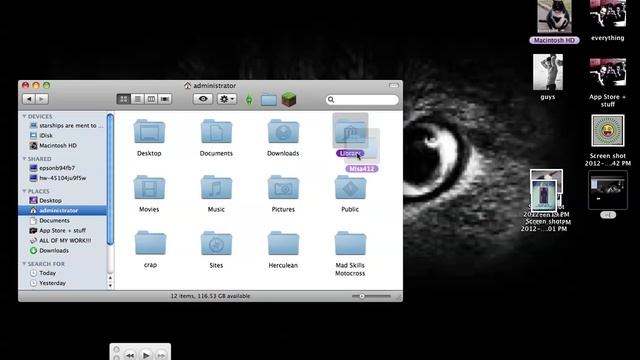Select the Library folder icon

[350, 131]
